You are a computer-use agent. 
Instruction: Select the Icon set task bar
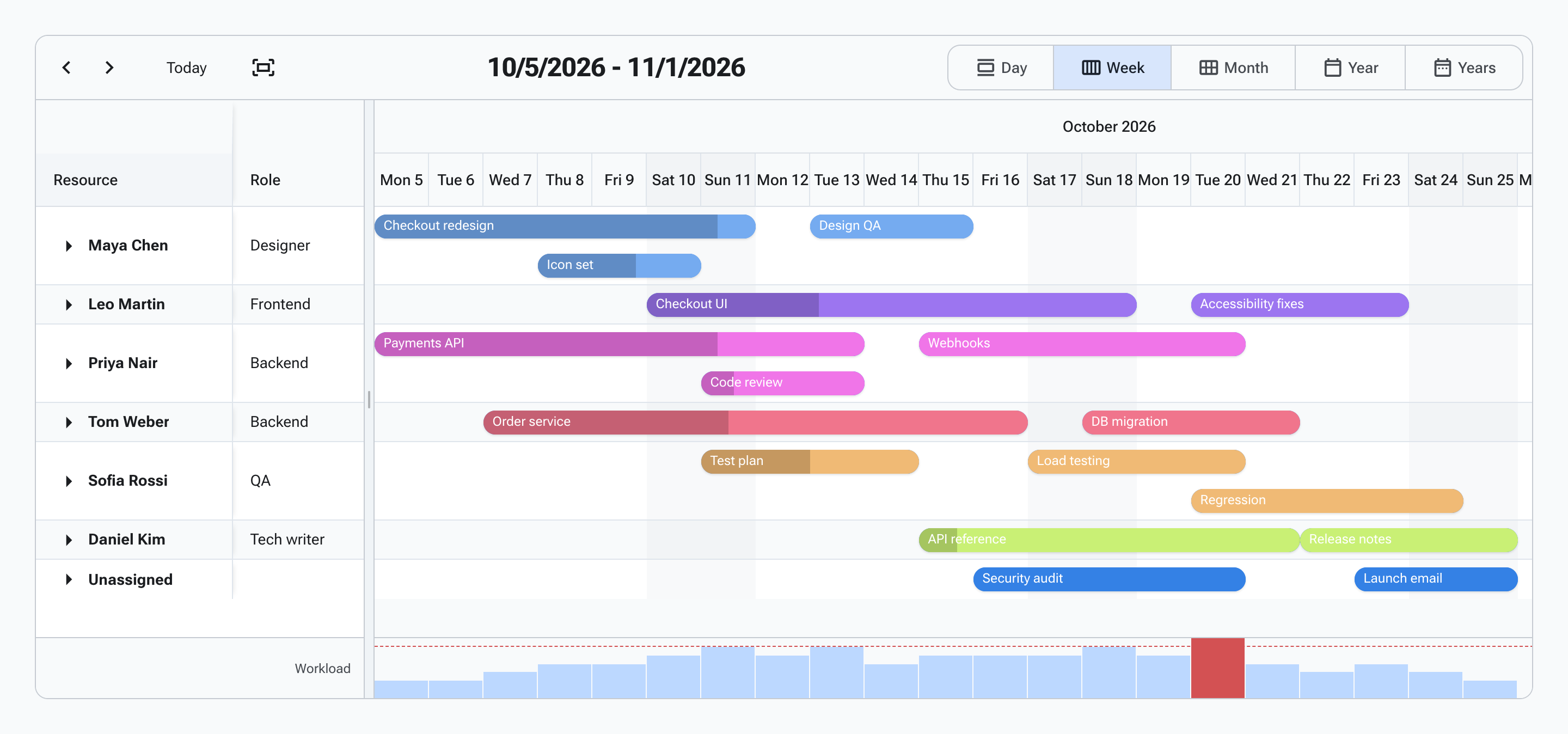pyautogui.click(x=619, y=265)
